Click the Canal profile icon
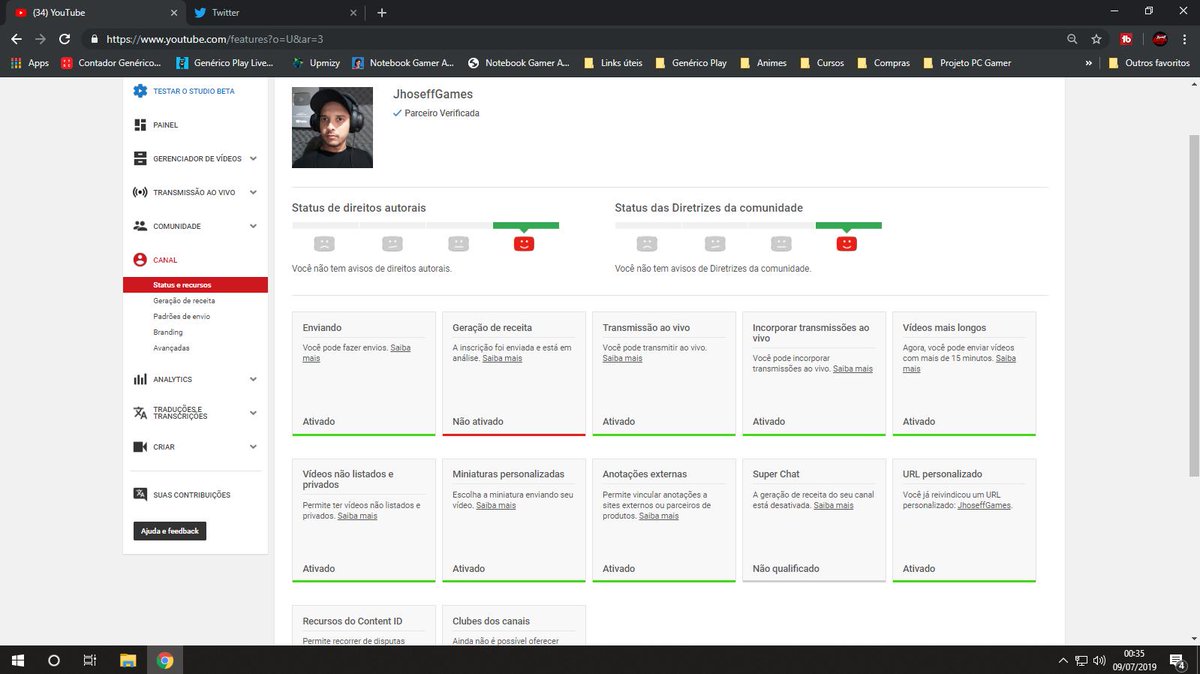This screenshot has height=674, width=1200. (140, 260)
